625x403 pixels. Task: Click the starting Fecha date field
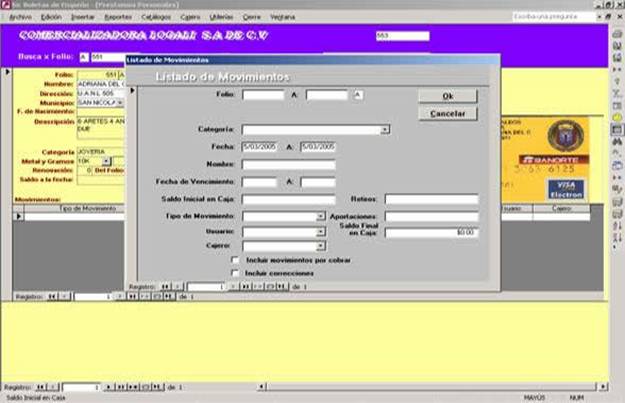pyautogui.click(x=259, y=147)
